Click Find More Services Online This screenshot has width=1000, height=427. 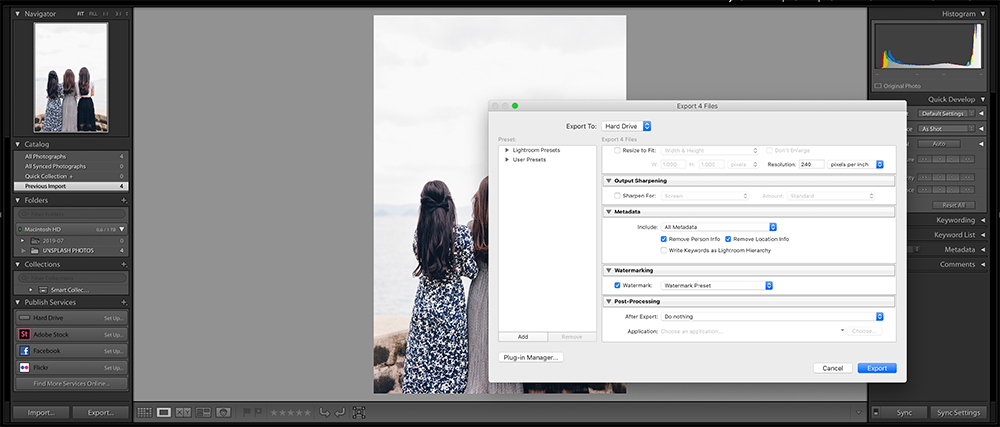click(x=71, y=384)
